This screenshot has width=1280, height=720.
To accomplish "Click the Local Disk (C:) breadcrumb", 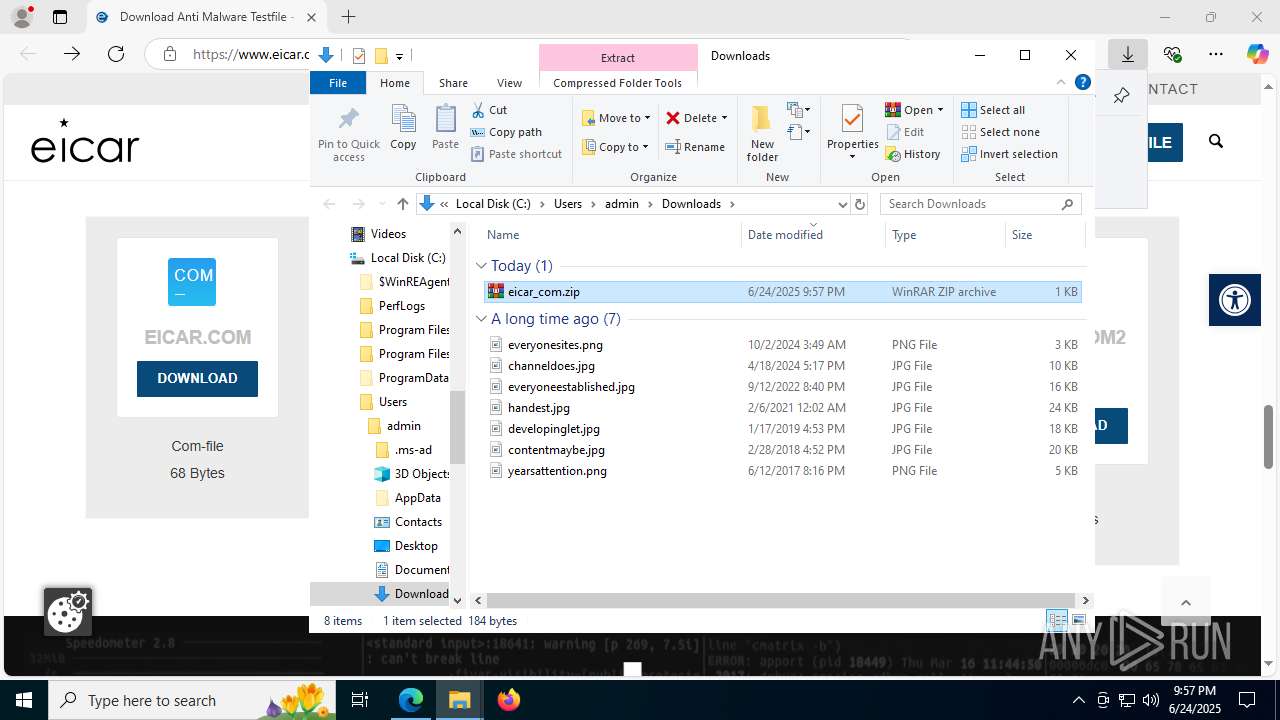I will click(493, 204).
